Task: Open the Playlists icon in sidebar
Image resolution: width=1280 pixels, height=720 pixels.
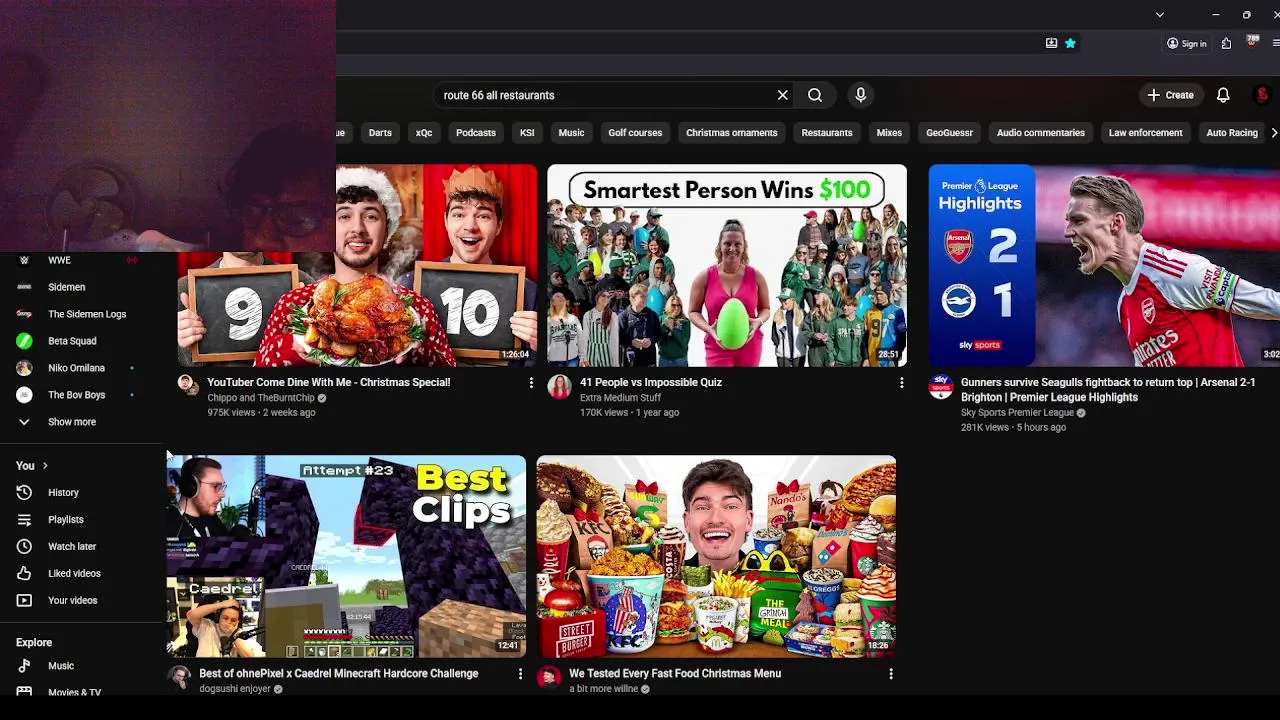Action: pyautogui.click(x=25, y=519)
